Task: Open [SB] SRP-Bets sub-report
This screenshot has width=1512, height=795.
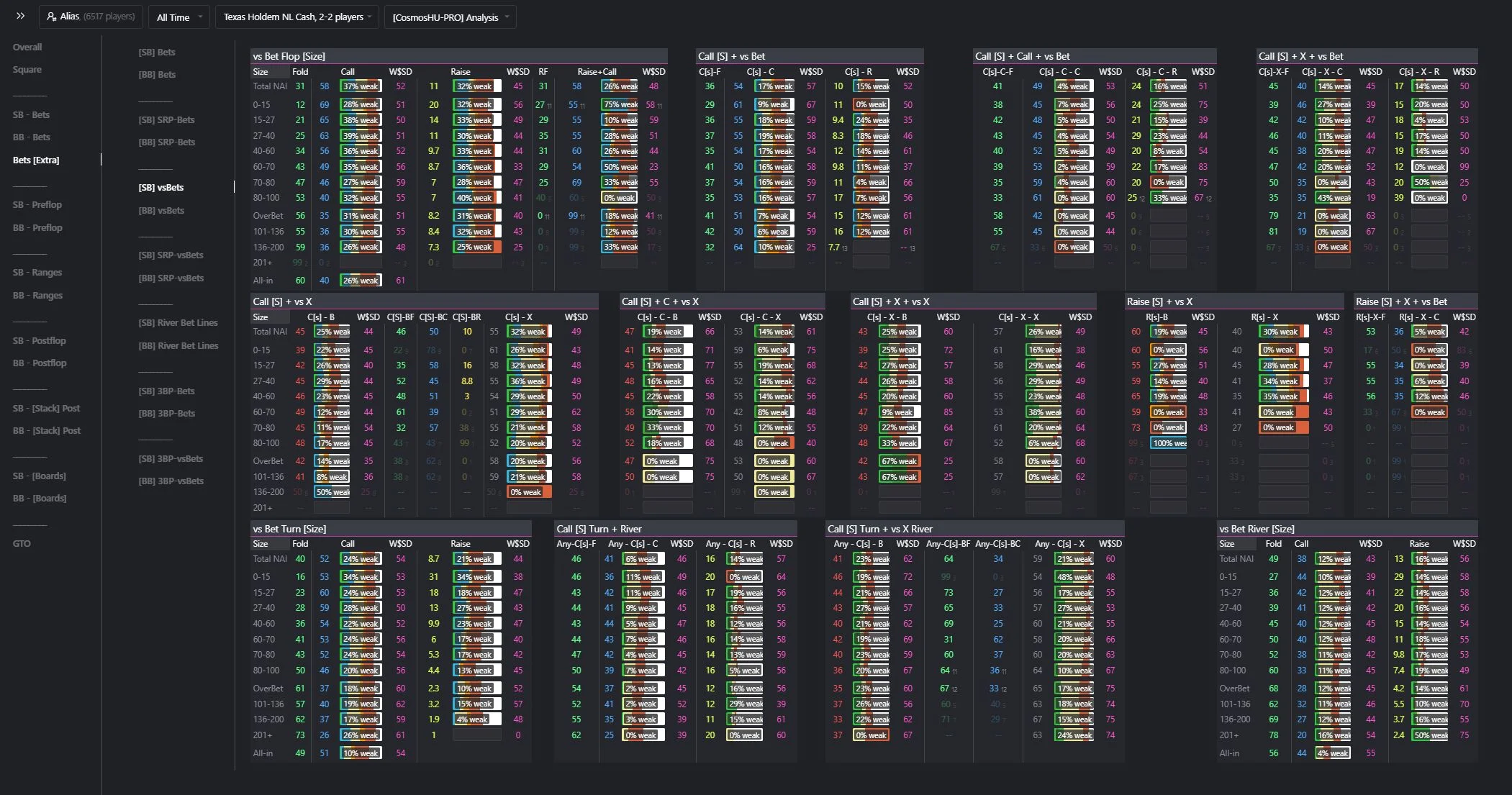Action: [166, 120]
